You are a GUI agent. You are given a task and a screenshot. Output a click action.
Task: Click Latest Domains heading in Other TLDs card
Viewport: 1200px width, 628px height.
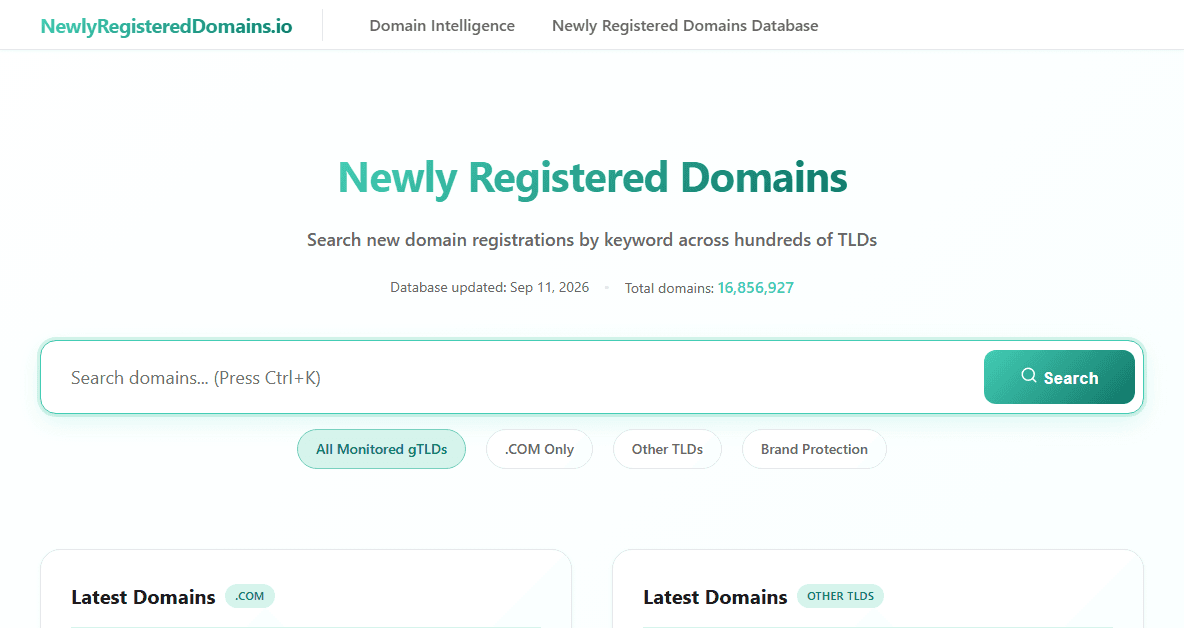point(715,597)
